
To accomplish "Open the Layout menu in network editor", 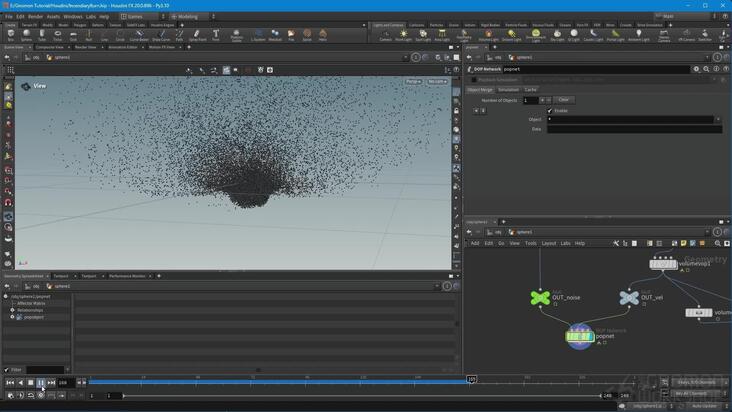I will click(x=549, y=243).
